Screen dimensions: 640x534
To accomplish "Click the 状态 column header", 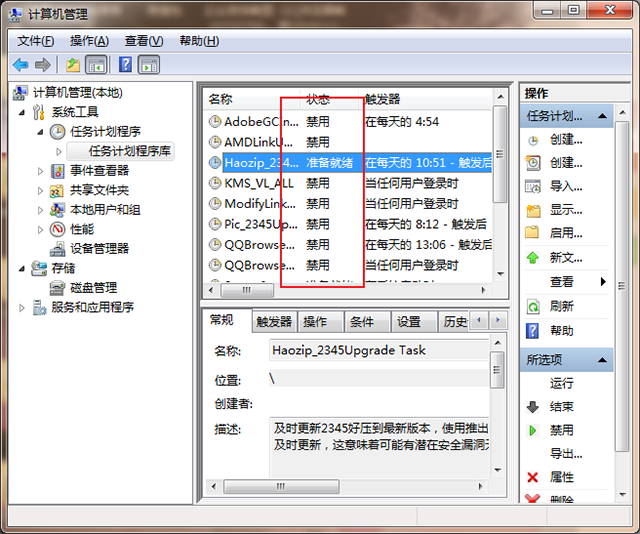I will point(318,99).
